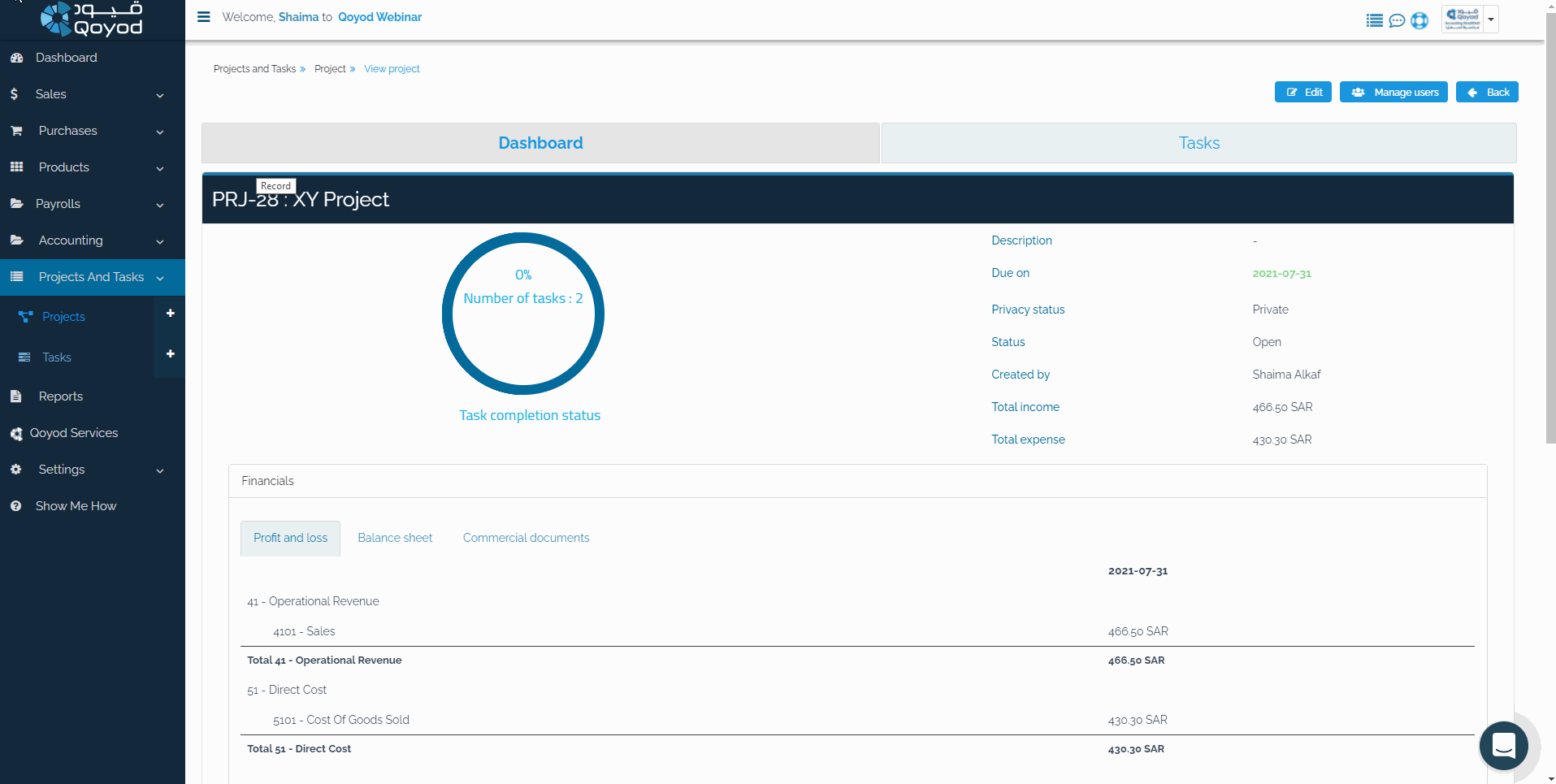Select the Balance sheet tab
This screenshot has width=1556, height=784.
pyautogui.click(x=395, y=538)
